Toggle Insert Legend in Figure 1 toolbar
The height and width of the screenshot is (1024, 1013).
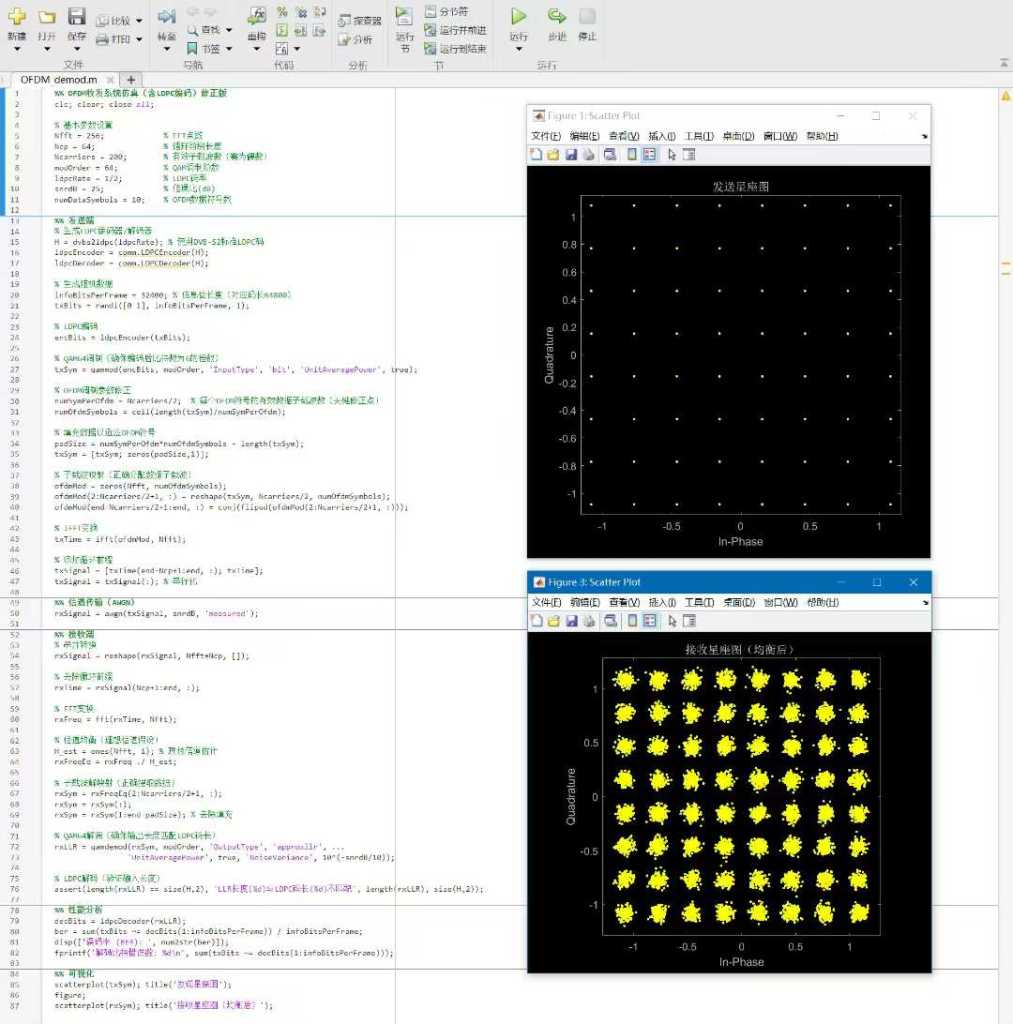pyautogui.click(x=649, y=155)
